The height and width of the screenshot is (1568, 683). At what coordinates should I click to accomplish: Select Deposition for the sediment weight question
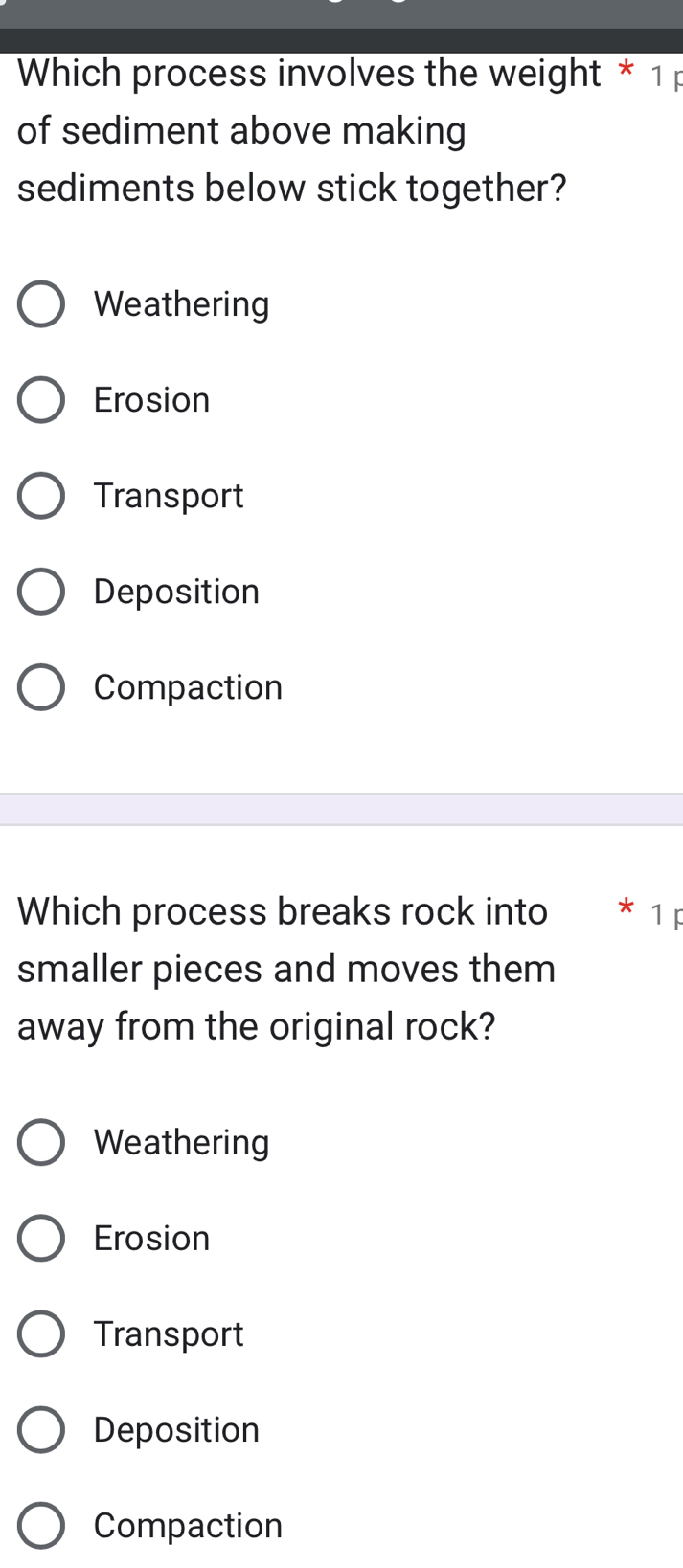pos(41,592)
